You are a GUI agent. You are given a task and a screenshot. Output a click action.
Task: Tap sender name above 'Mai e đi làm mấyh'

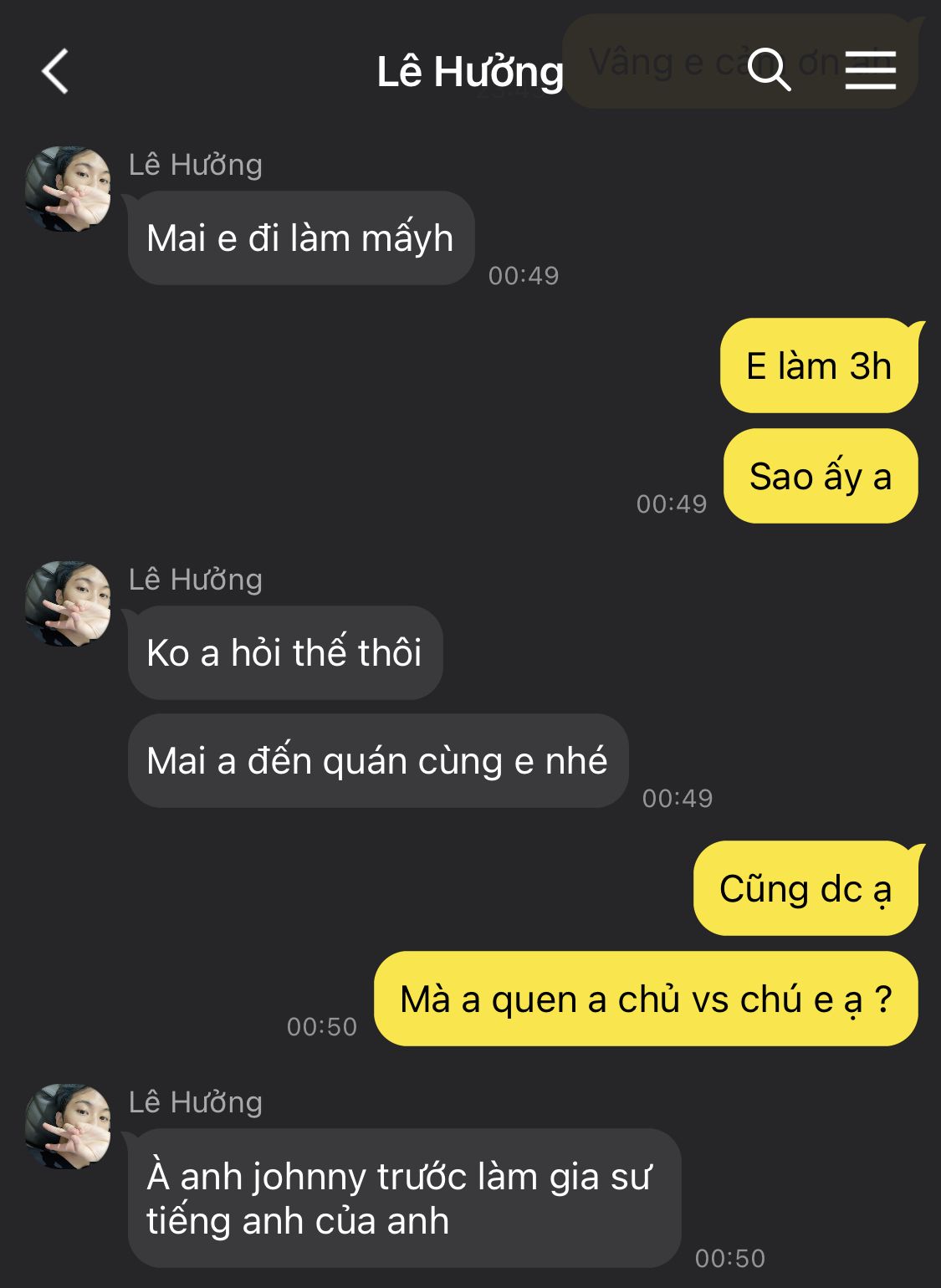(196, 165)
